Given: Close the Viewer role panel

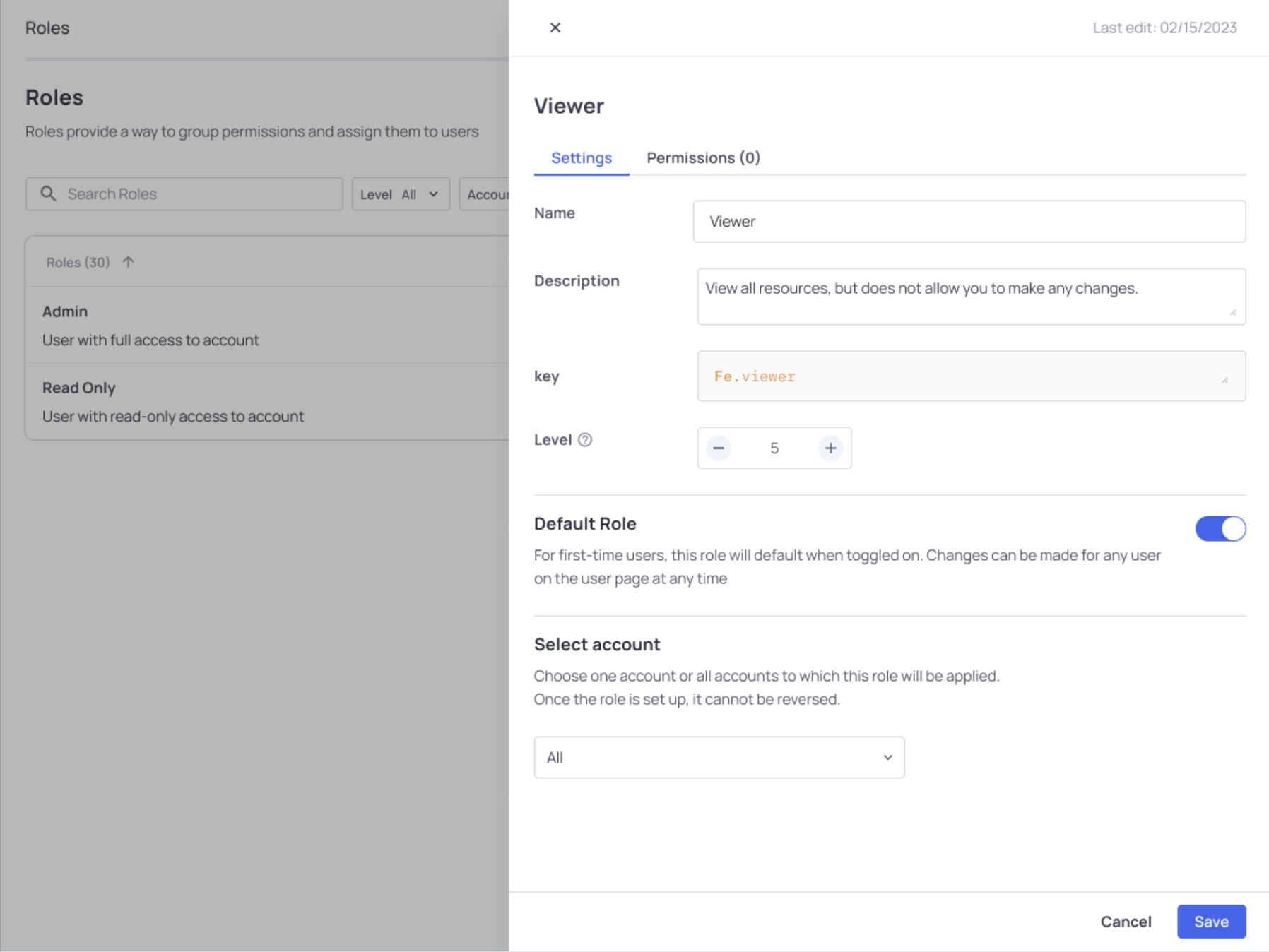Looking at the screenshot, I should [x=555, y=27].
